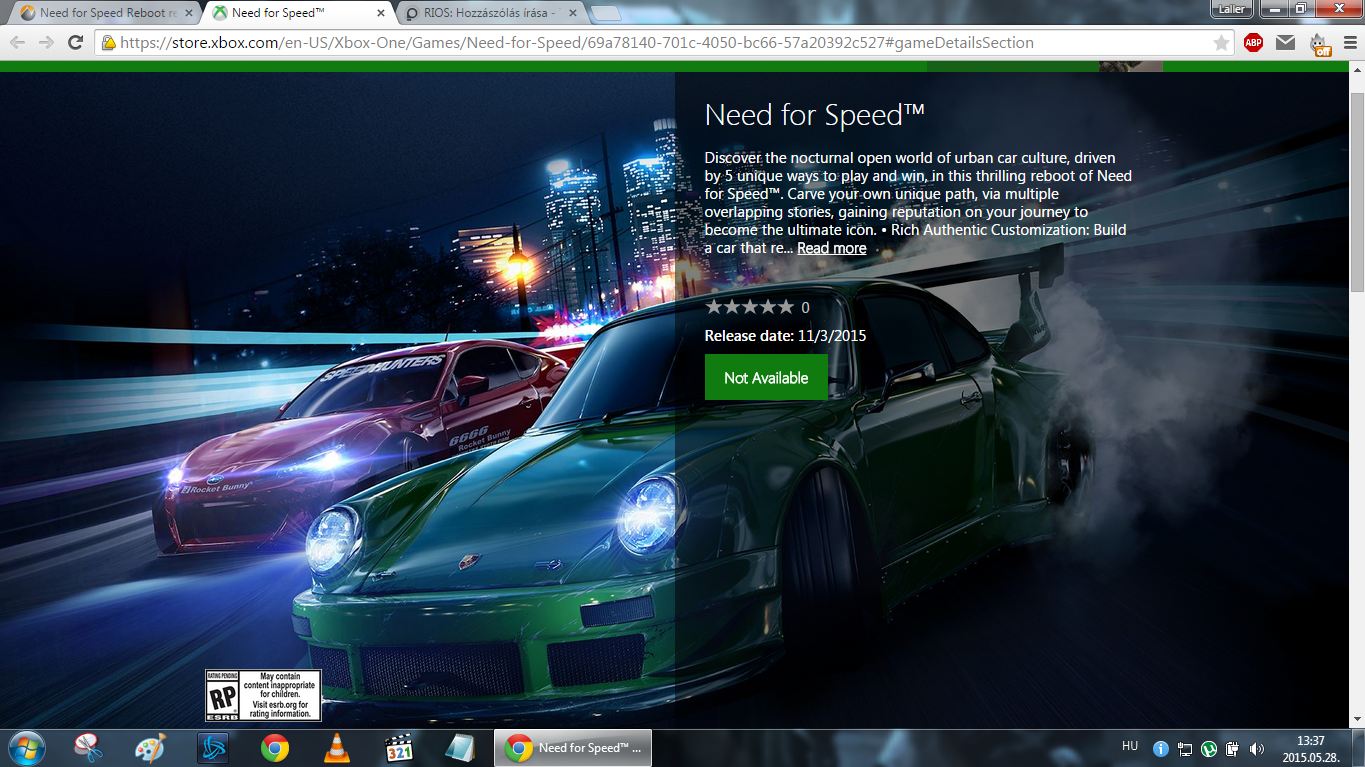
Task: Open the blue taskbar icon beside Paint
Action: tap(213, 748)
